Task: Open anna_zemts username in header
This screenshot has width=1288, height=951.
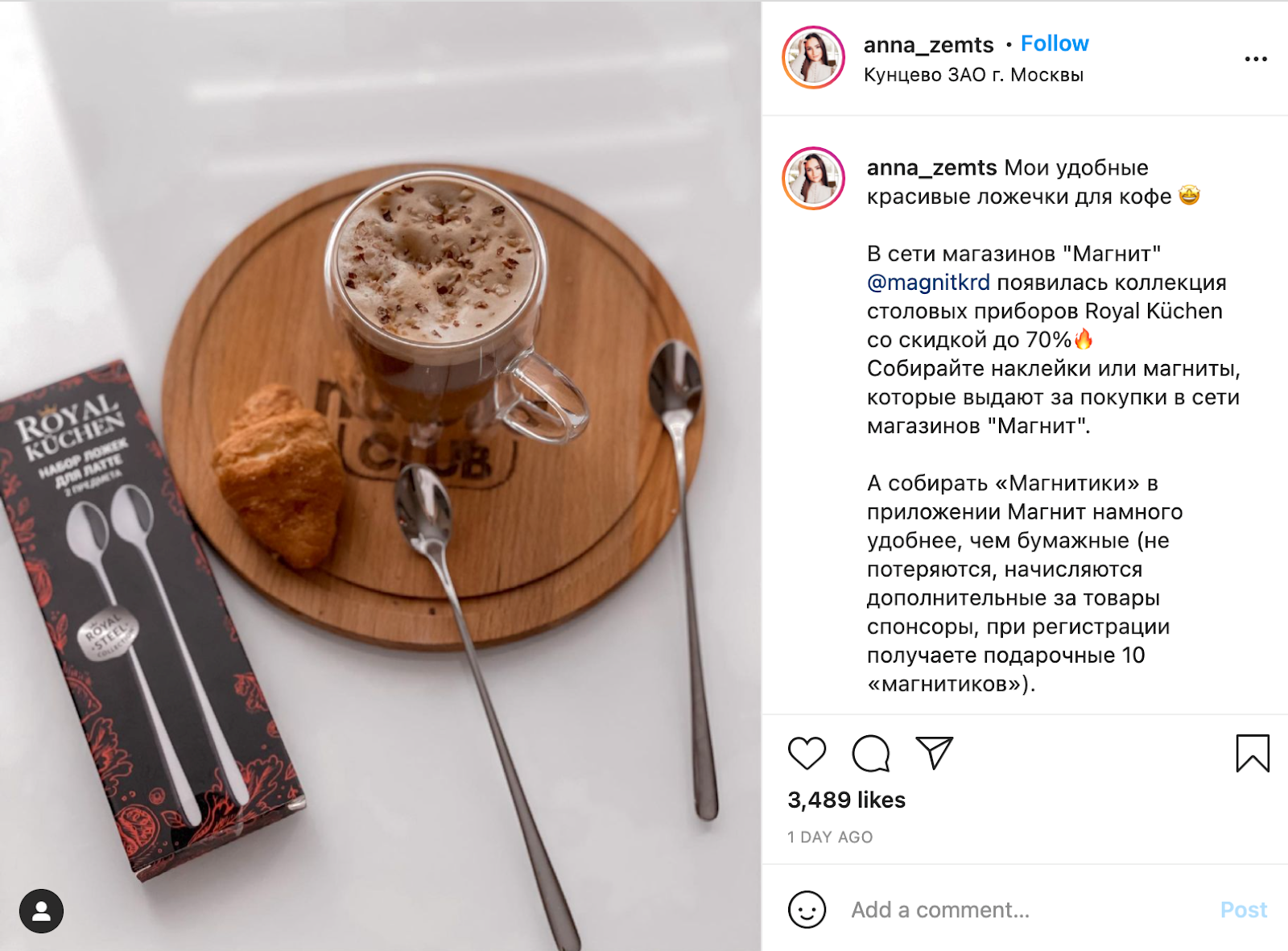Action: click(928, 45)
